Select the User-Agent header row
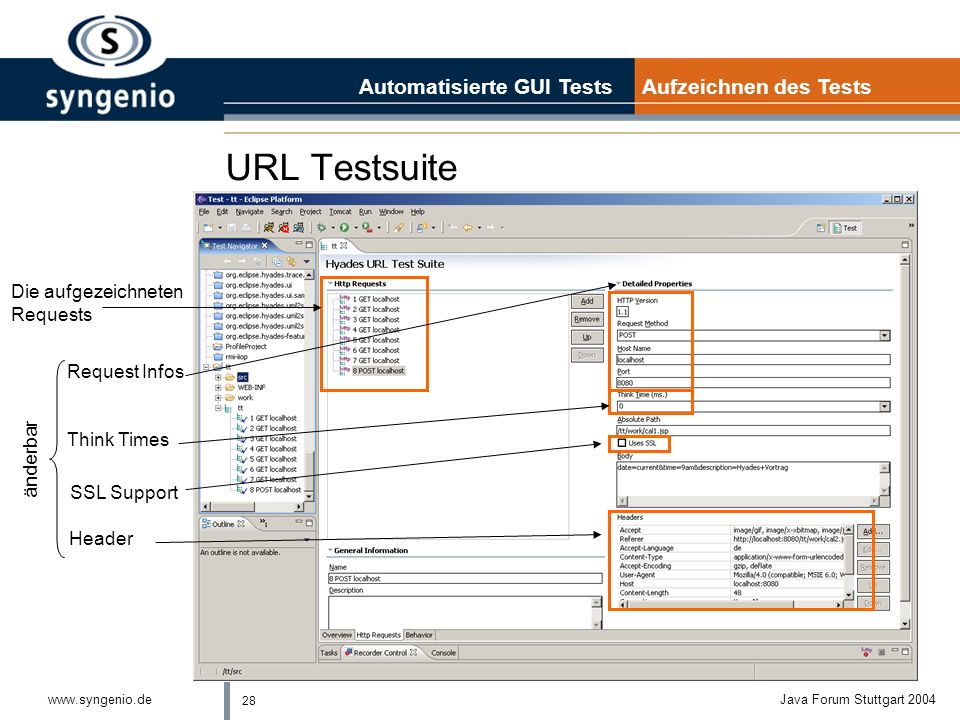 tap(732, 575)
